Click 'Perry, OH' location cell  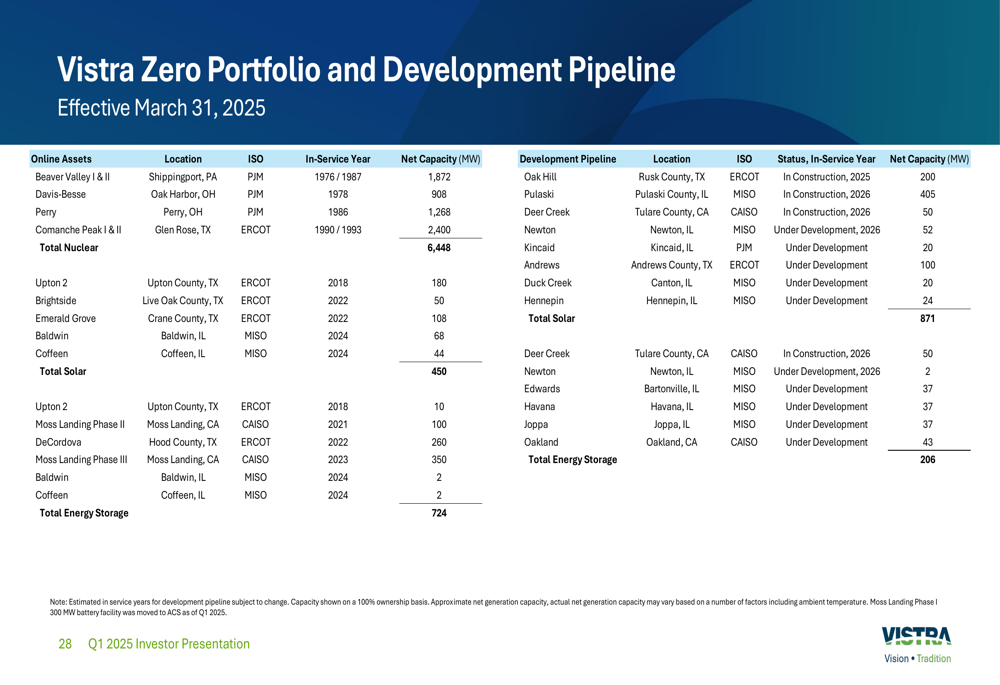[x=182, y=212]
